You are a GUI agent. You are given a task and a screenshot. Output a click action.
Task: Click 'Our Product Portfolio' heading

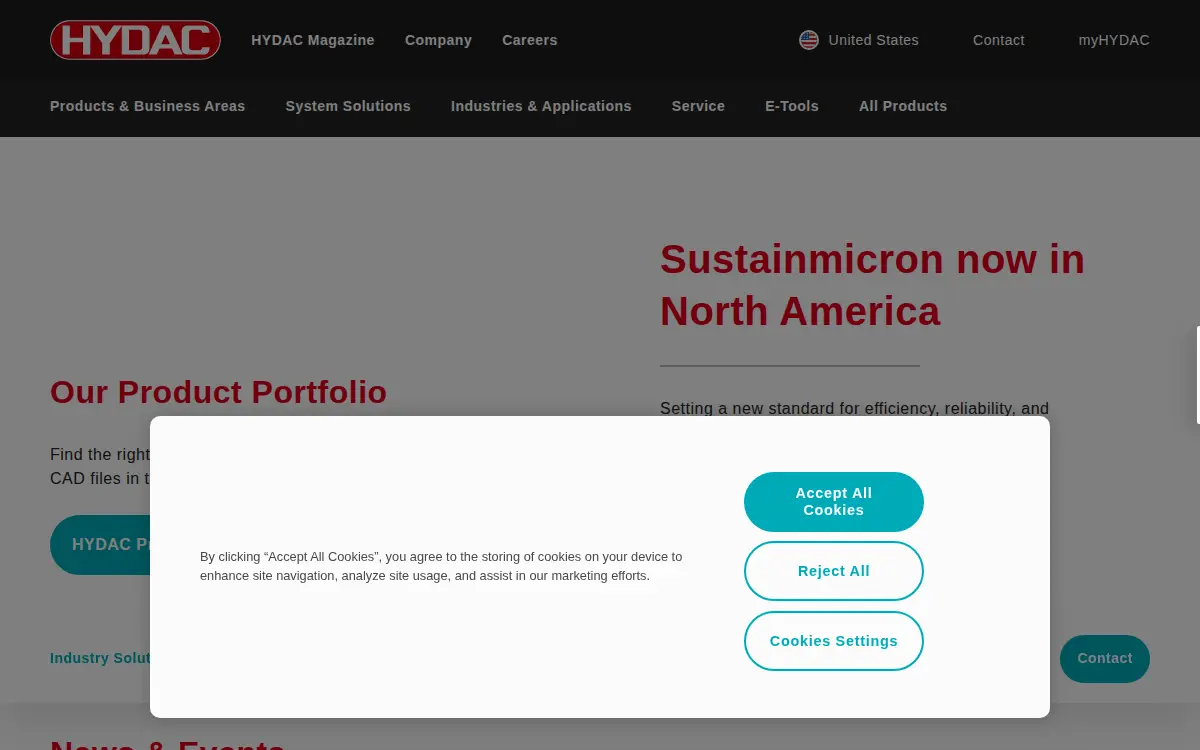[218, 392]
